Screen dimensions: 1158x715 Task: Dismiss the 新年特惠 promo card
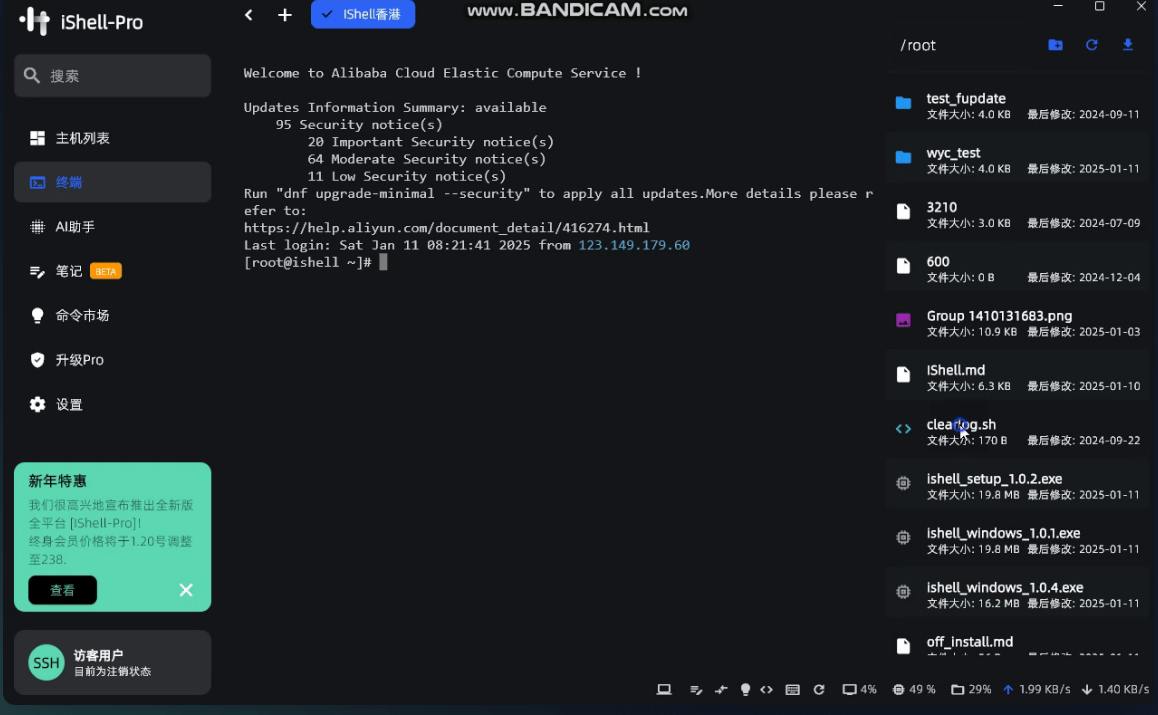click(x=186, y=590)
